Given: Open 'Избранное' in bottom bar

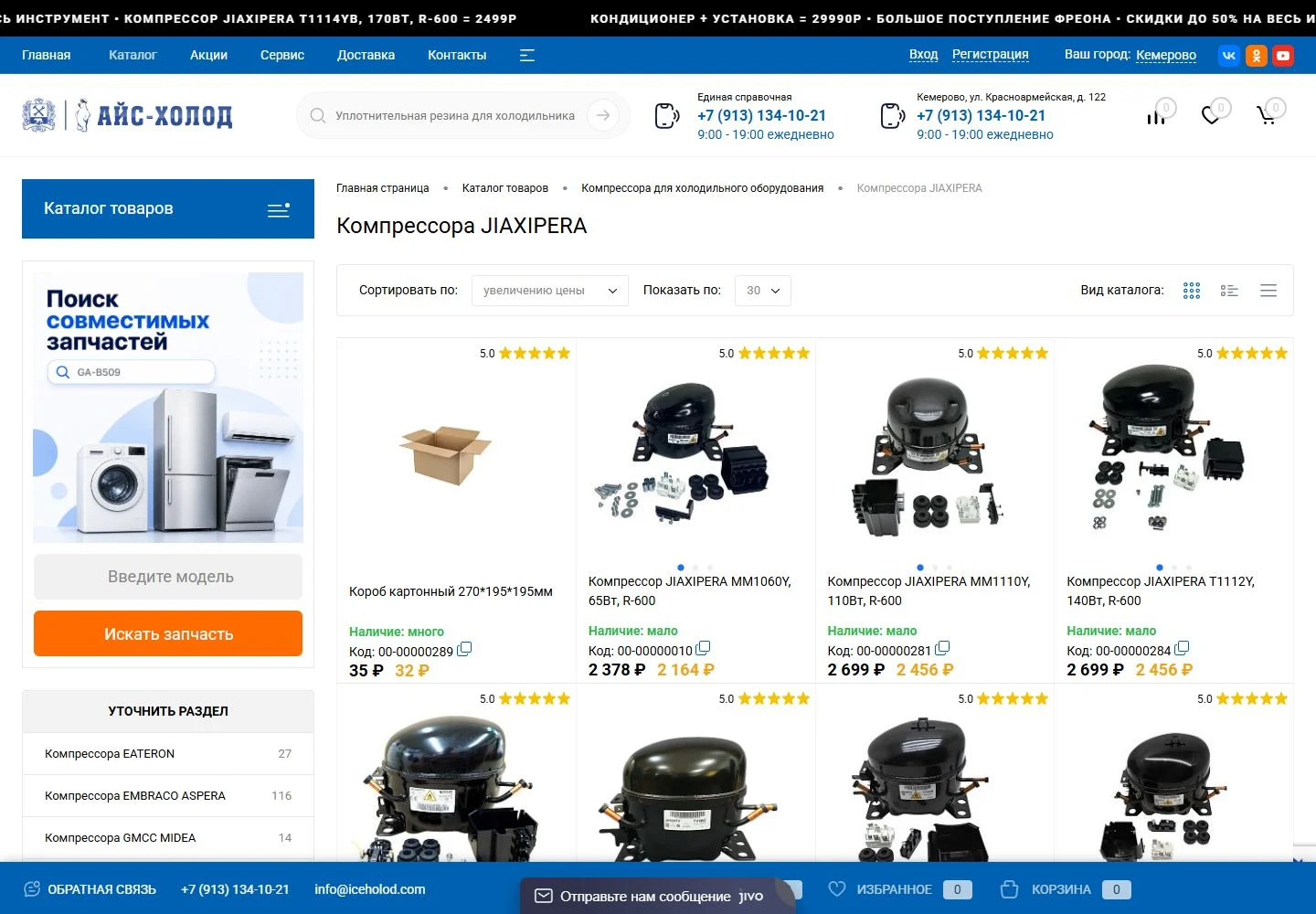Looking at the screenshot, I should tap(899, 889).
